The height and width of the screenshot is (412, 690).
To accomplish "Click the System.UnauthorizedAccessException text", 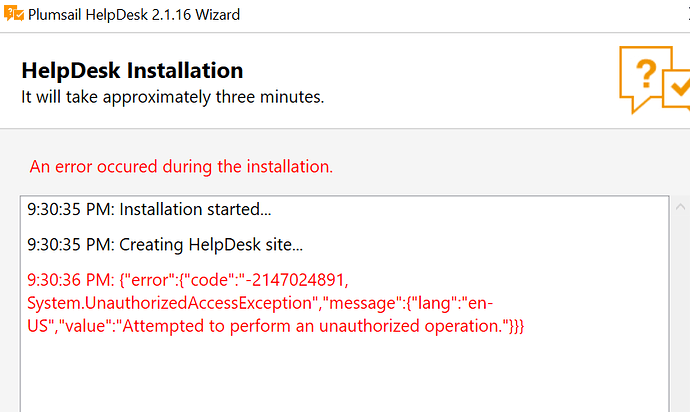I will 172,303.
